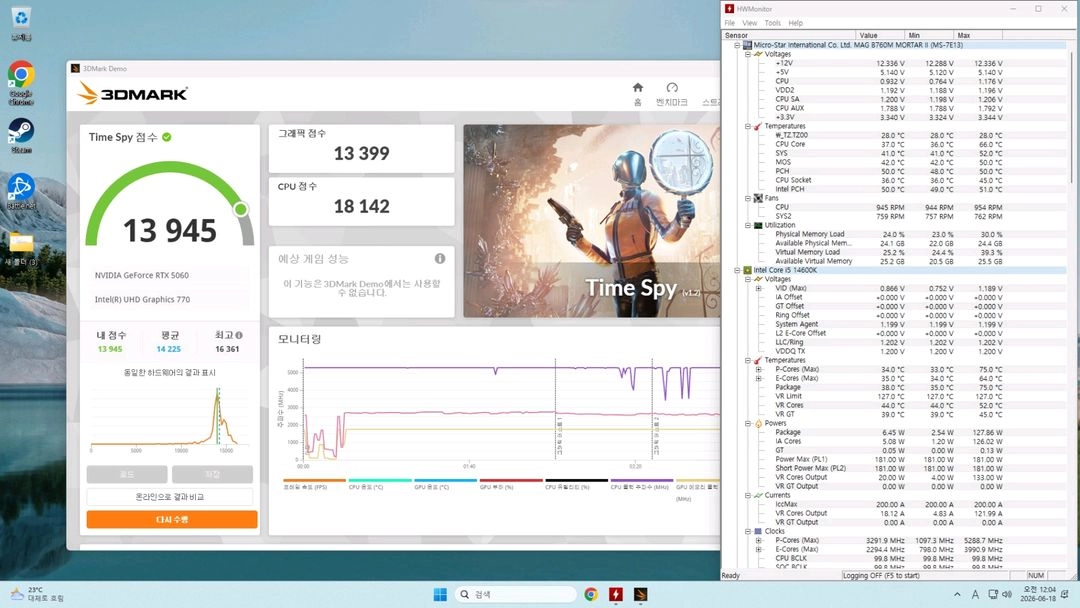
Task: Open the View menu in HWMonitor
Action: click(749, 23)
